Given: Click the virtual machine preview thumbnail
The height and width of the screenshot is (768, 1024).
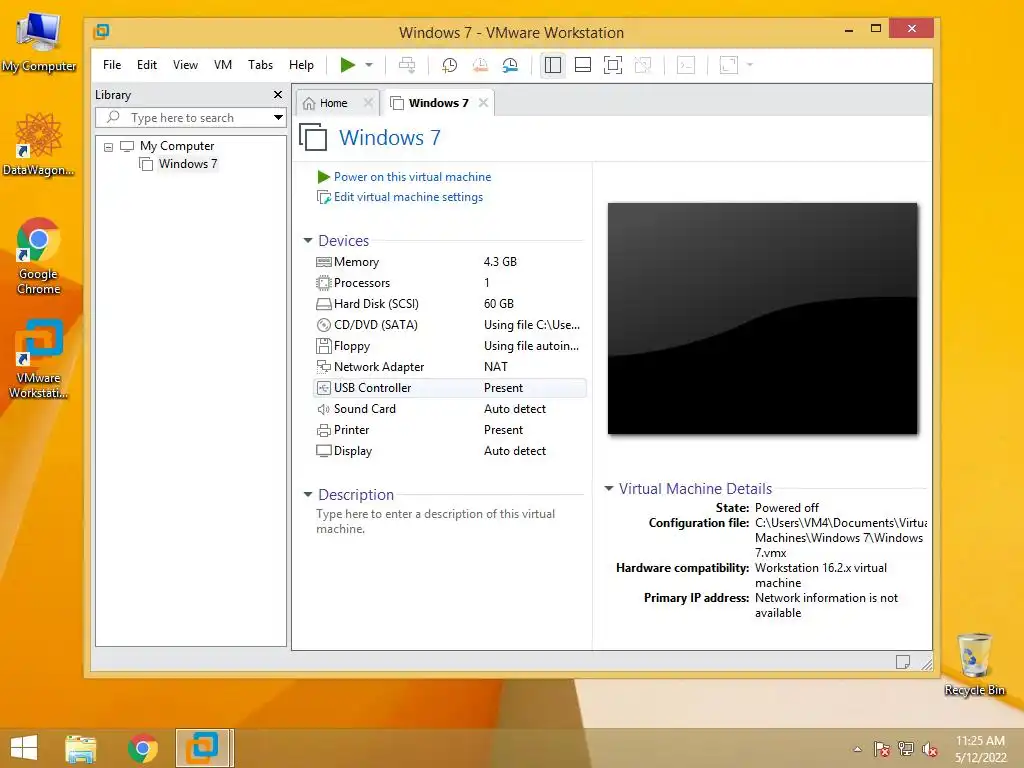Looking at the screenshot, I should 762,318.
